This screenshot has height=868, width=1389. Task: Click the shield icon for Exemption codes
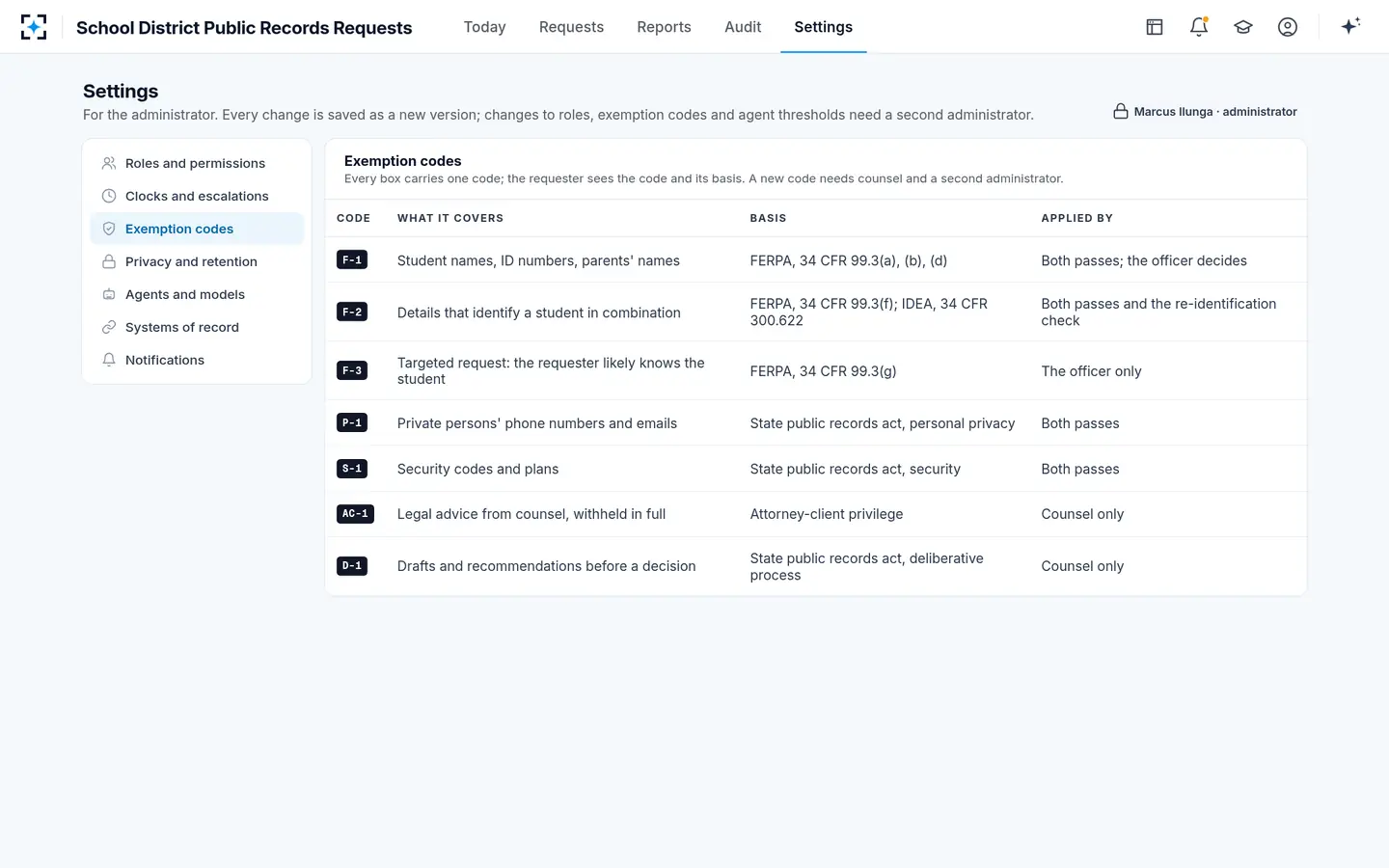pyautogui.click(x=109, y=229)
